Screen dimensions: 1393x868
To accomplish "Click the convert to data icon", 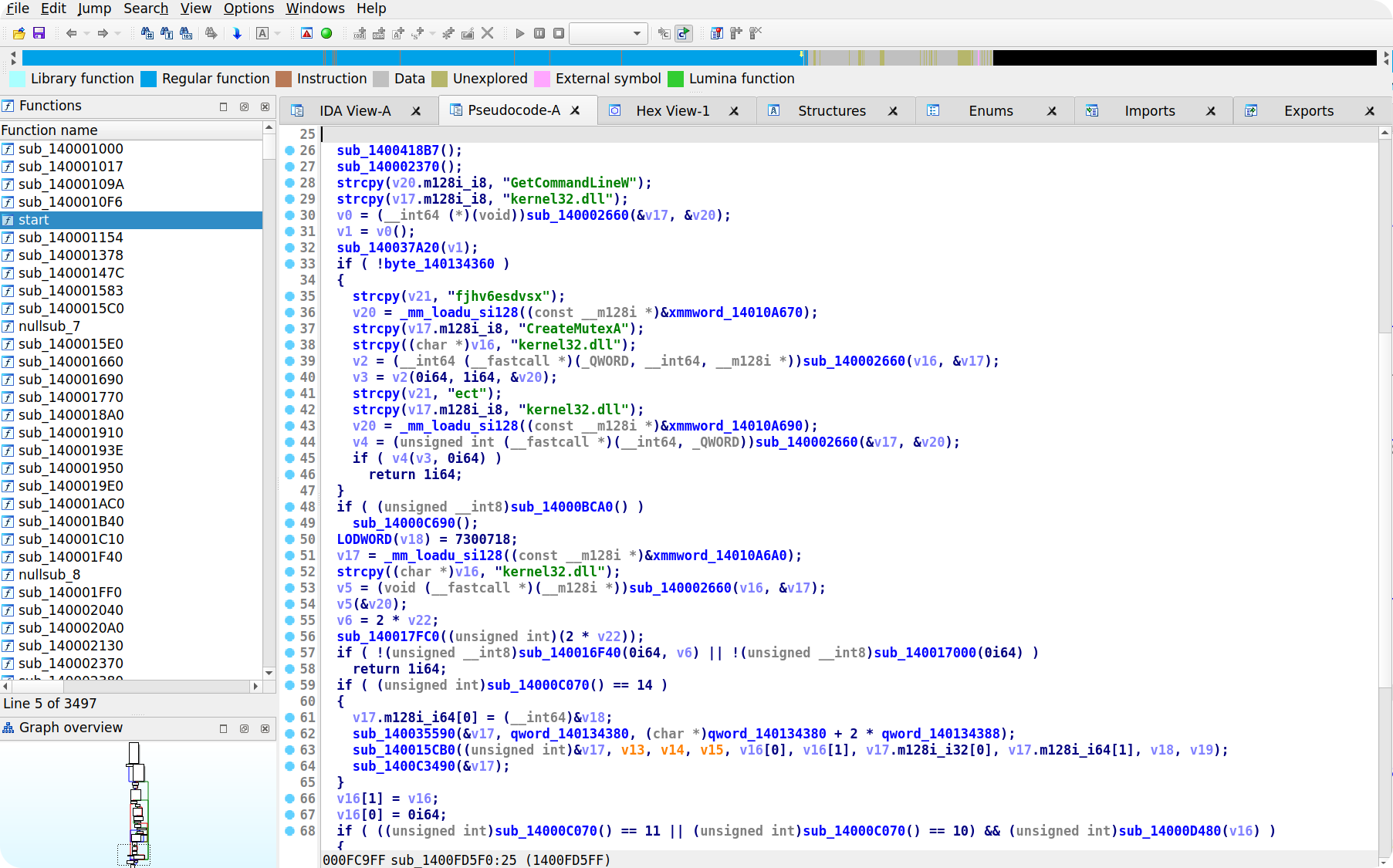I will click(x=379, y=33).
